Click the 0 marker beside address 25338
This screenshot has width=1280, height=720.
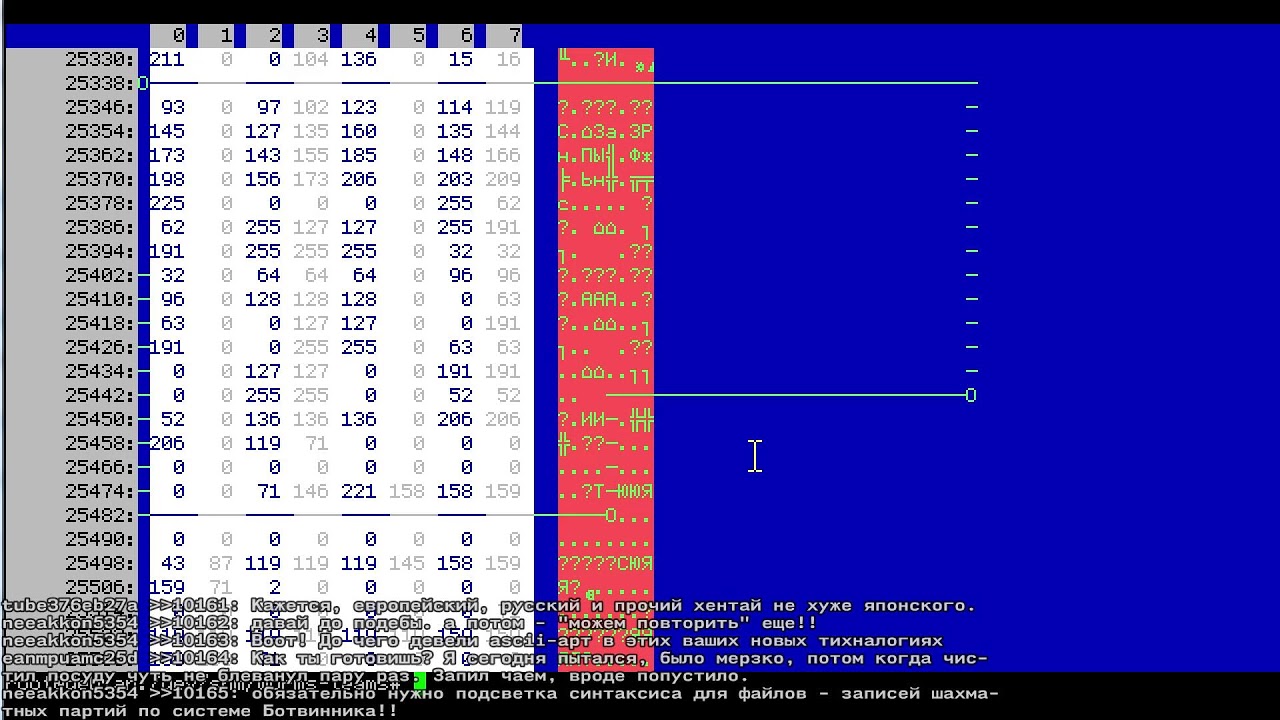(143, 84)
